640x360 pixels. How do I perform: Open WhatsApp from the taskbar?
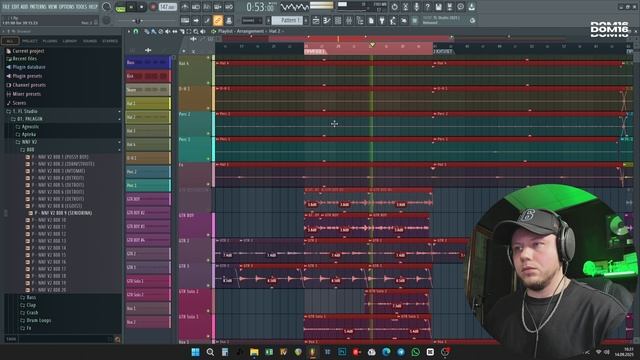tap(416, 352)
